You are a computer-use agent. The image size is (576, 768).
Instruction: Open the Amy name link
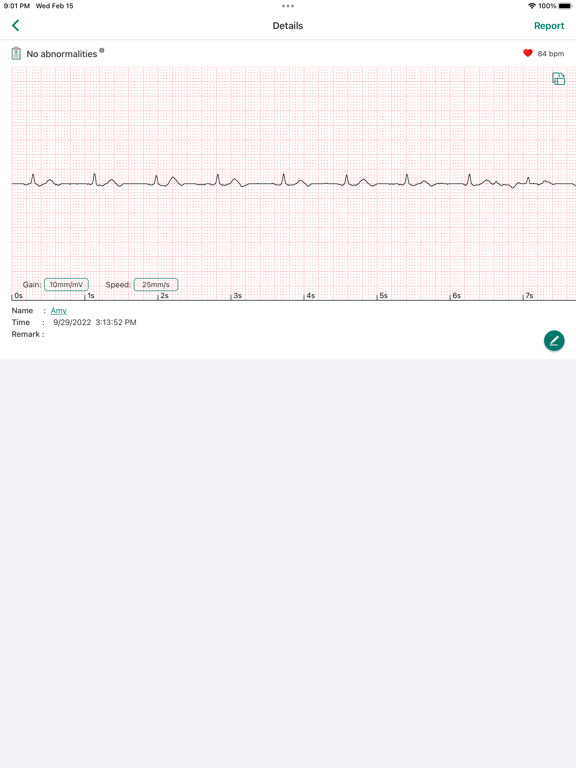[x=58, y=311]
